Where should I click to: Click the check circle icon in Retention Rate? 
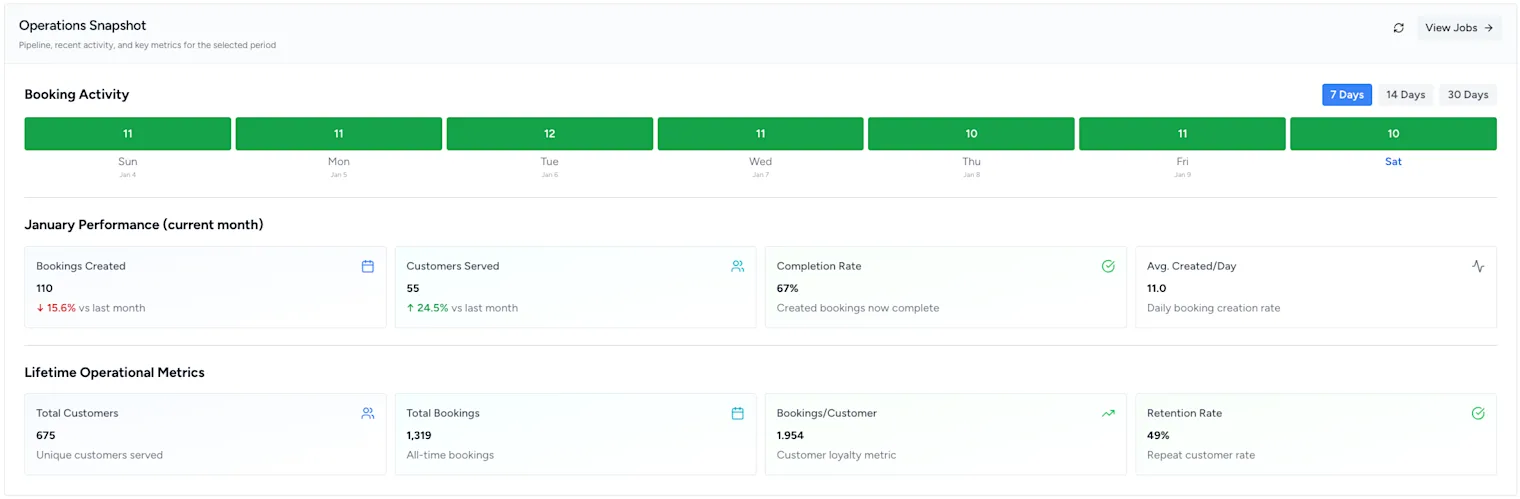pyautogui.click(x=1478, y=413)
